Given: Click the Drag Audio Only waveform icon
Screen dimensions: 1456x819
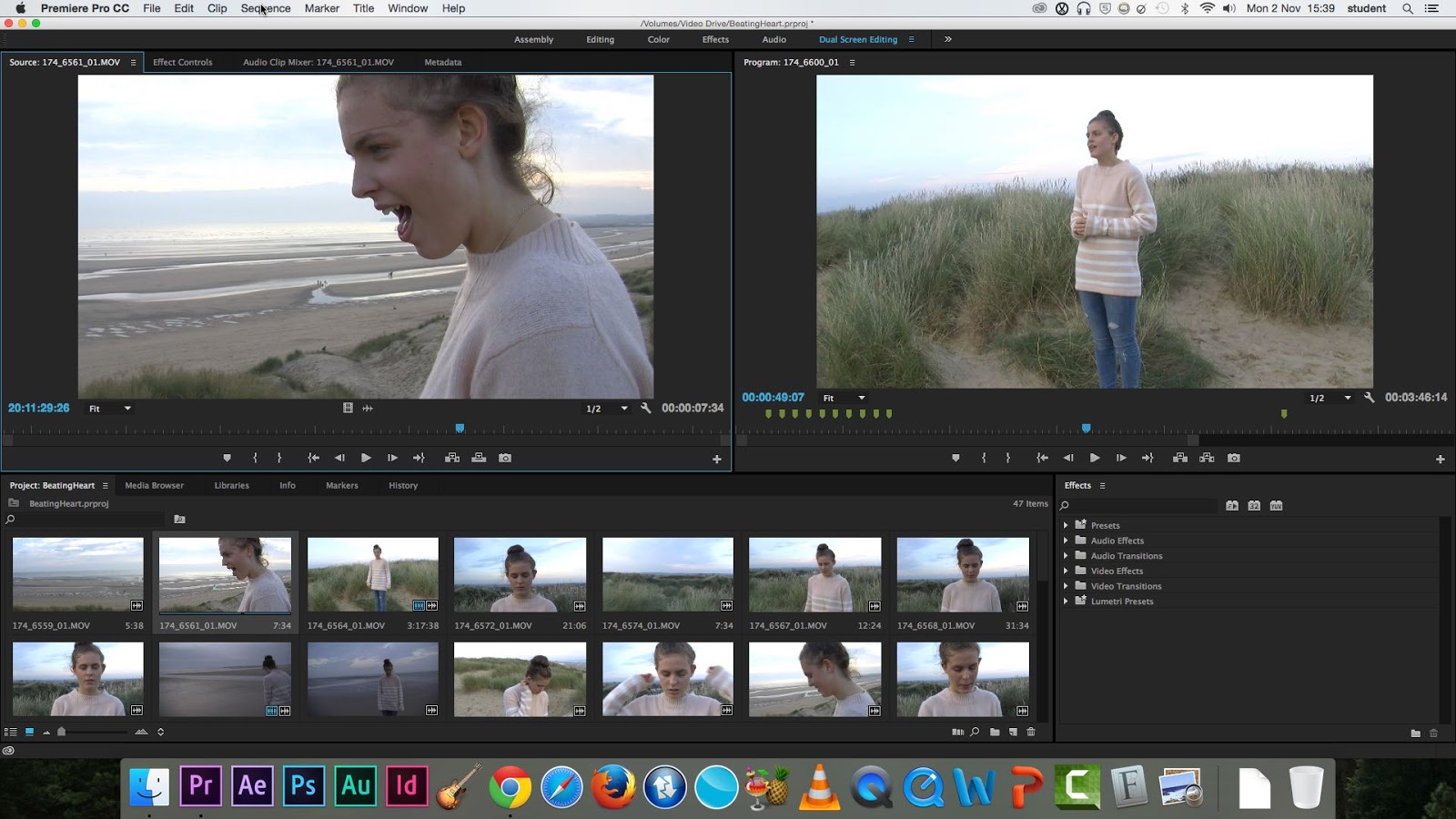Looking at the screenshot, I should click(368, 409).
